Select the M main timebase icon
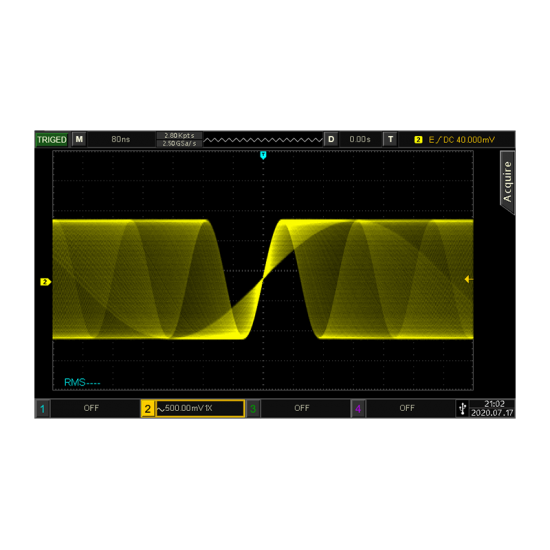The image size is (550, 550). tap(79, 139)
